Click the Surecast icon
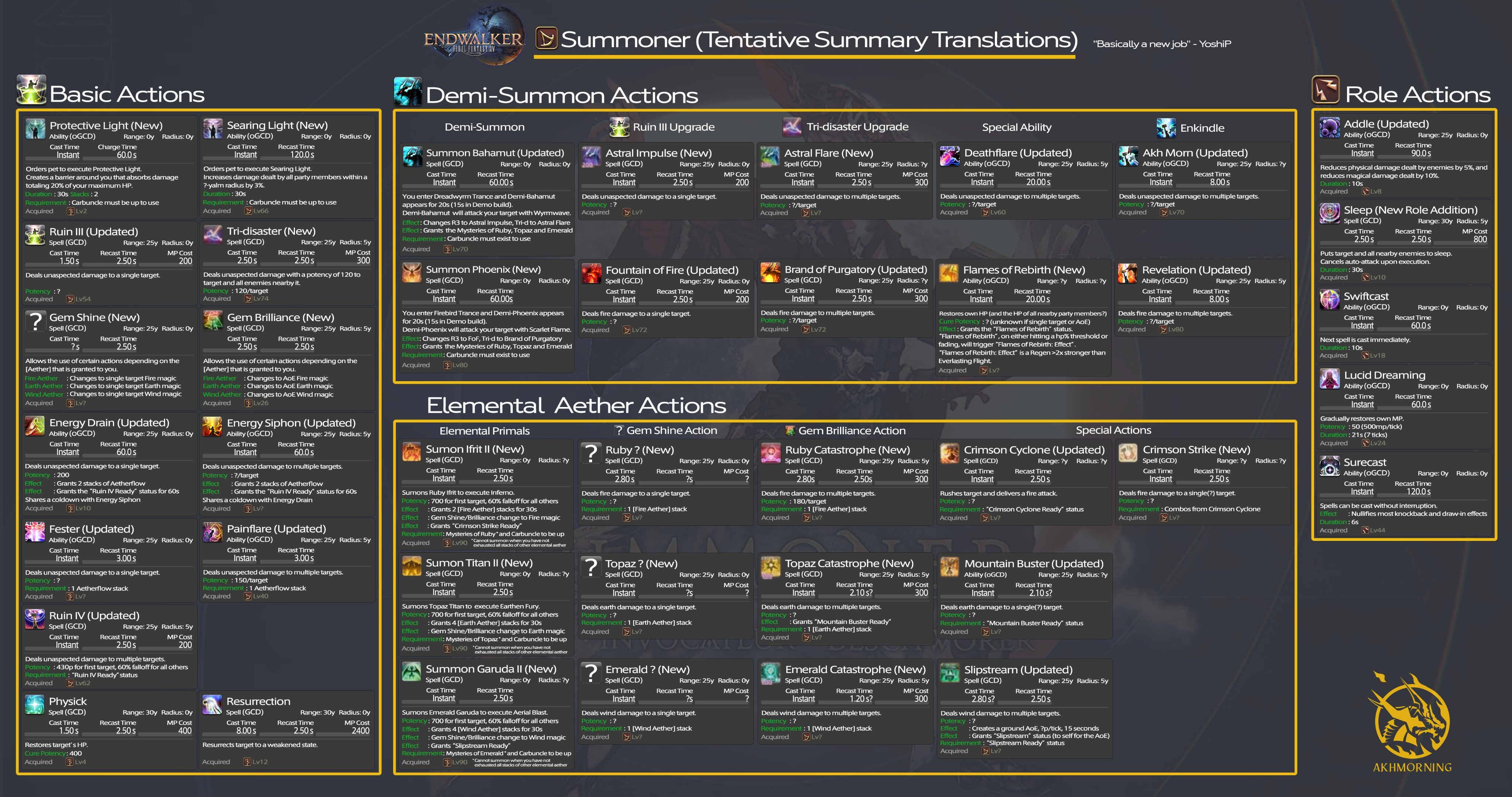 point(1329,466)
